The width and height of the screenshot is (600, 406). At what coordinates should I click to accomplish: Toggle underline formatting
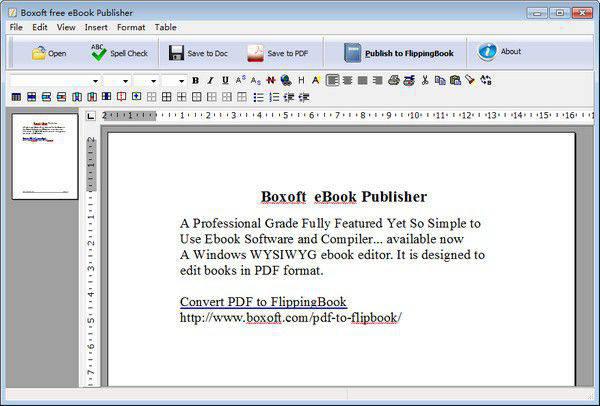coord(225,80)
